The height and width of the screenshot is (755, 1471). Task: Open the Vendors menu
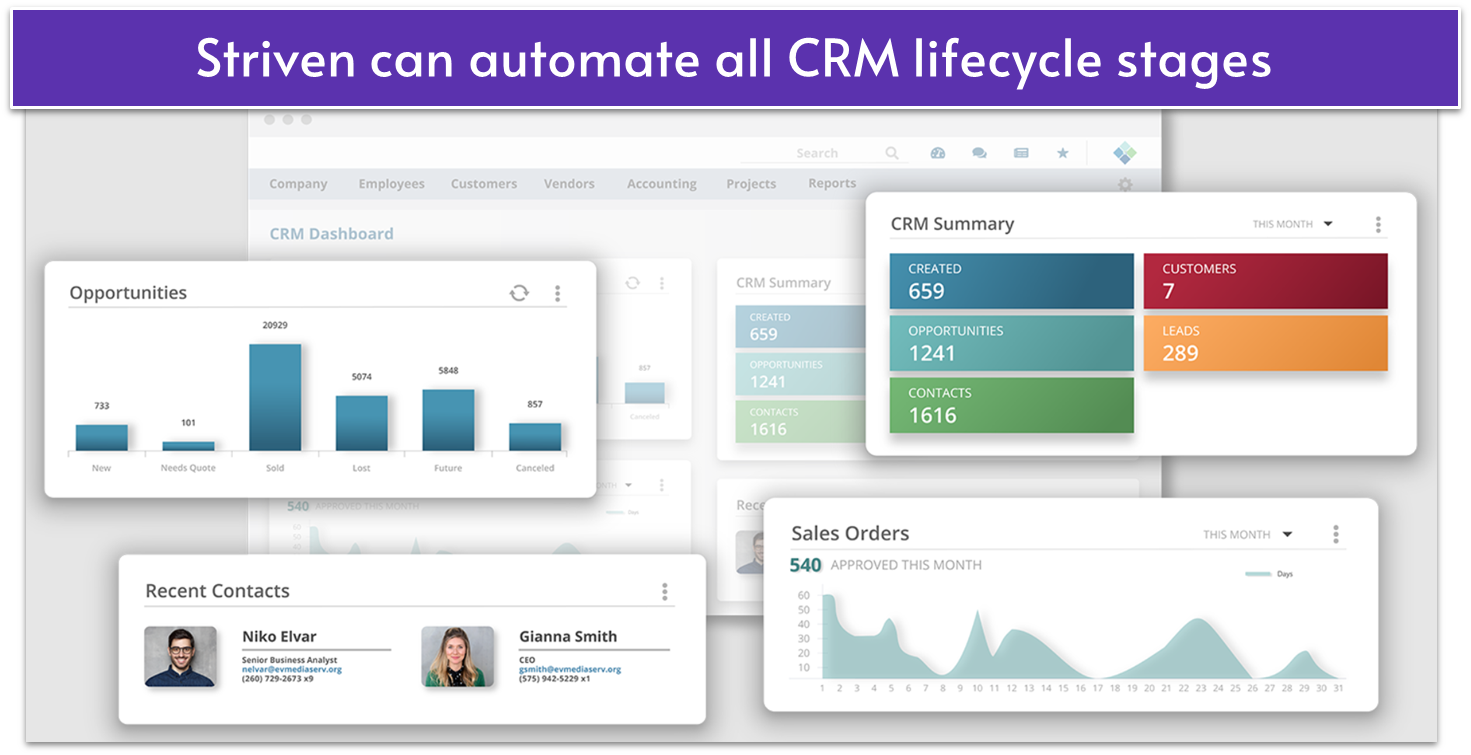[x=569, y=184]
